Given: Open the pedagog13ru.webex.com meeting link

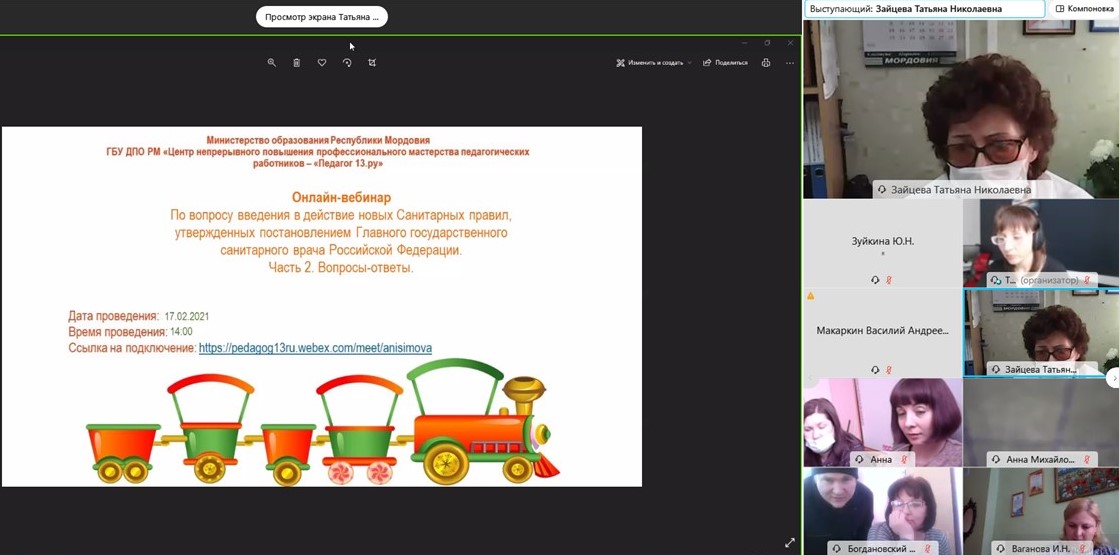Looking at the screenshot, I should (x=315, y=348).
